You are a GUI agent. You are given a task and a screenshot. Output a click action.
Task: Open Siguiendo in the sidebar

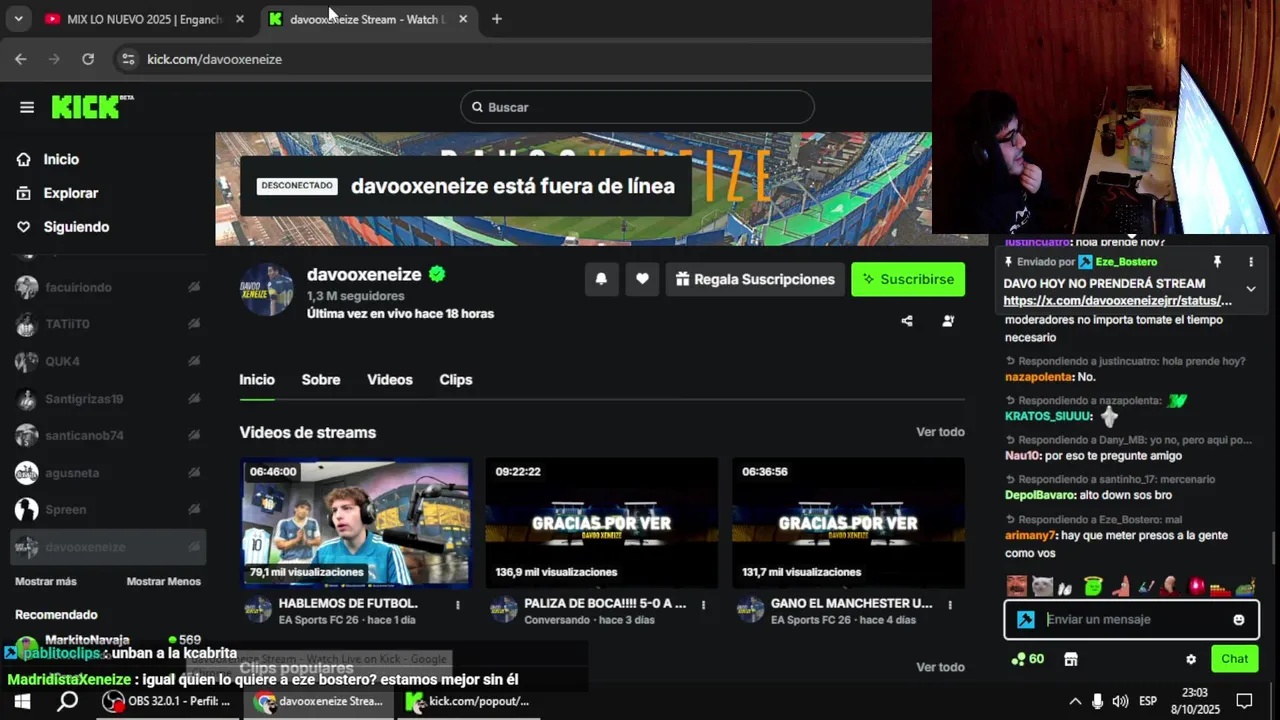click(76, 227)
